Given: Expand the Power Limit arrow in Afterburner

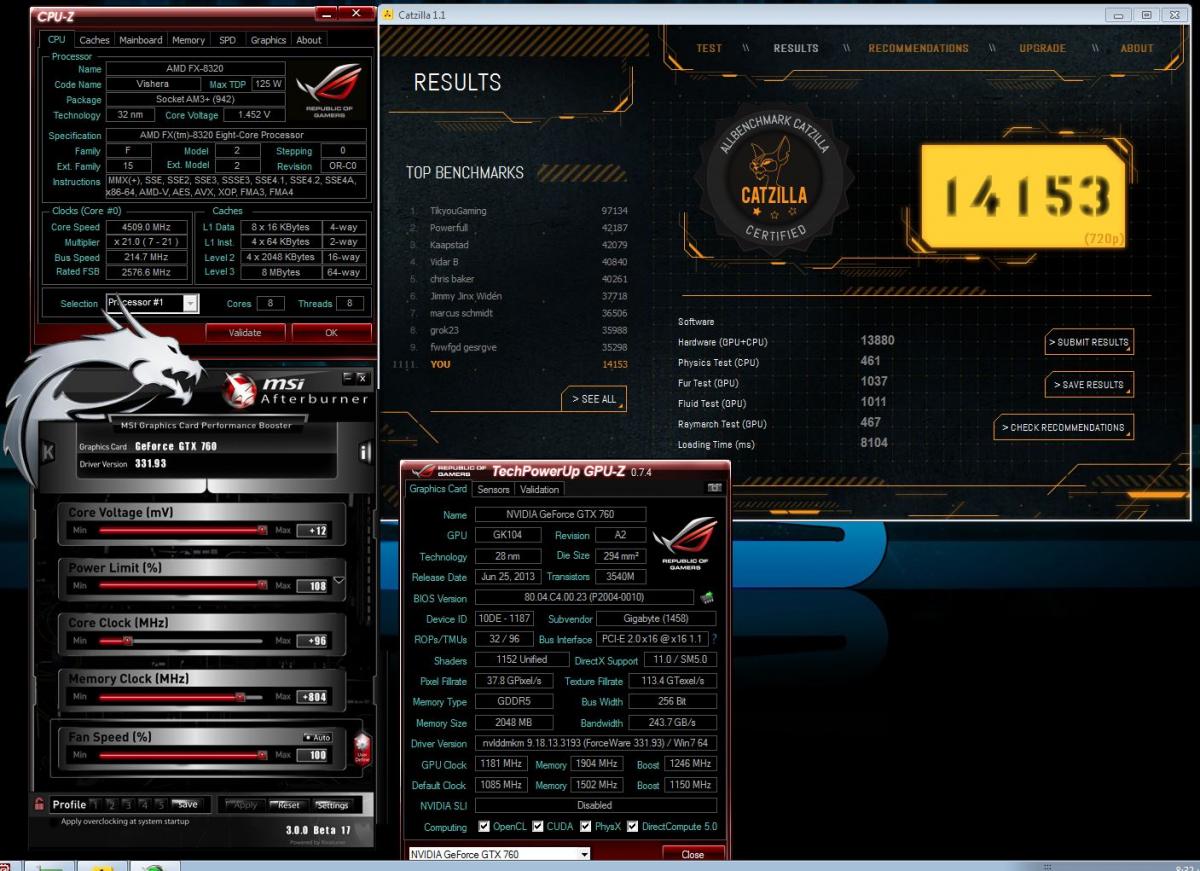Looking at the screenshot, I should coord(338,581).
